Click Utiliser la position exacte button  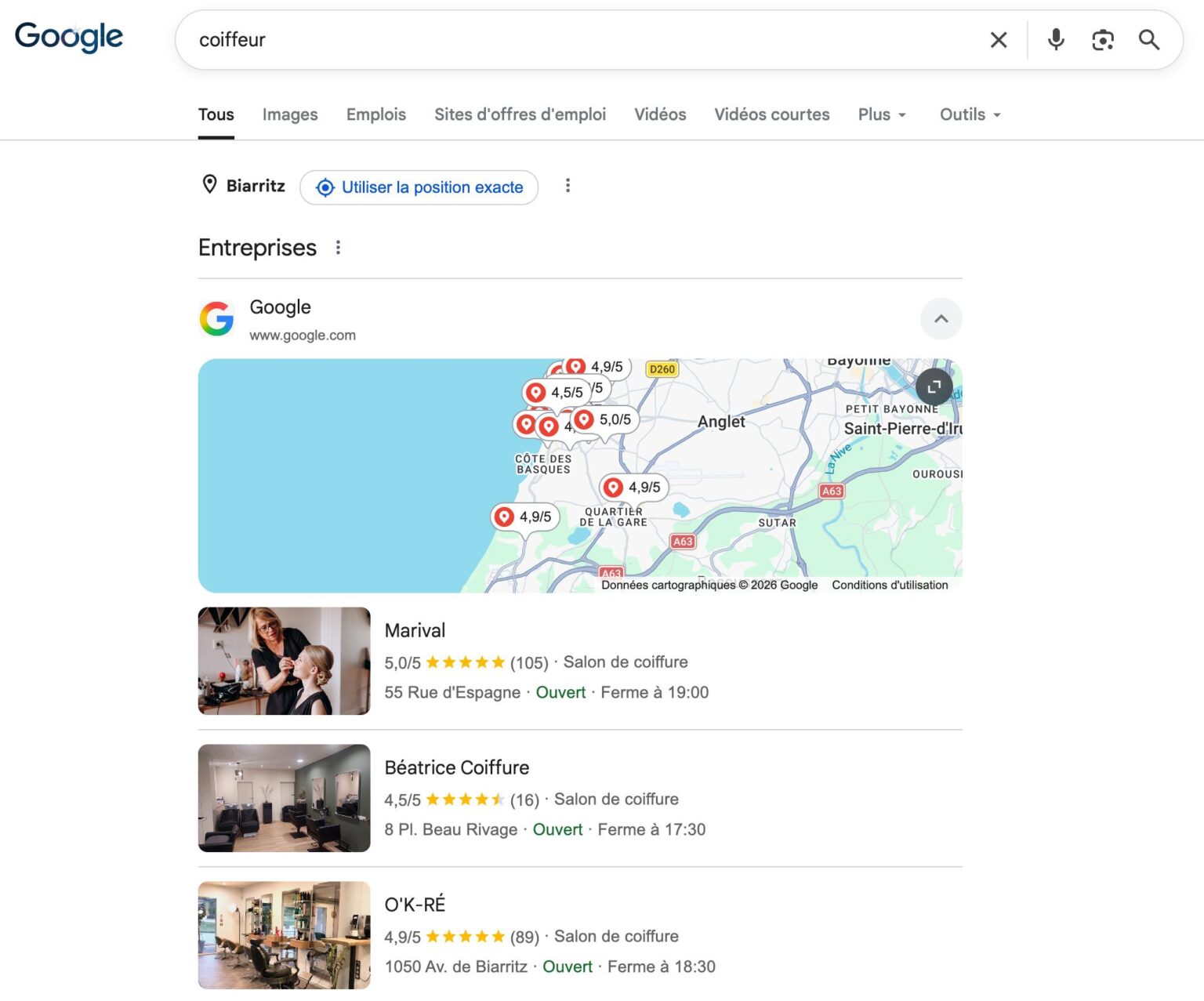tap(419, 187)
